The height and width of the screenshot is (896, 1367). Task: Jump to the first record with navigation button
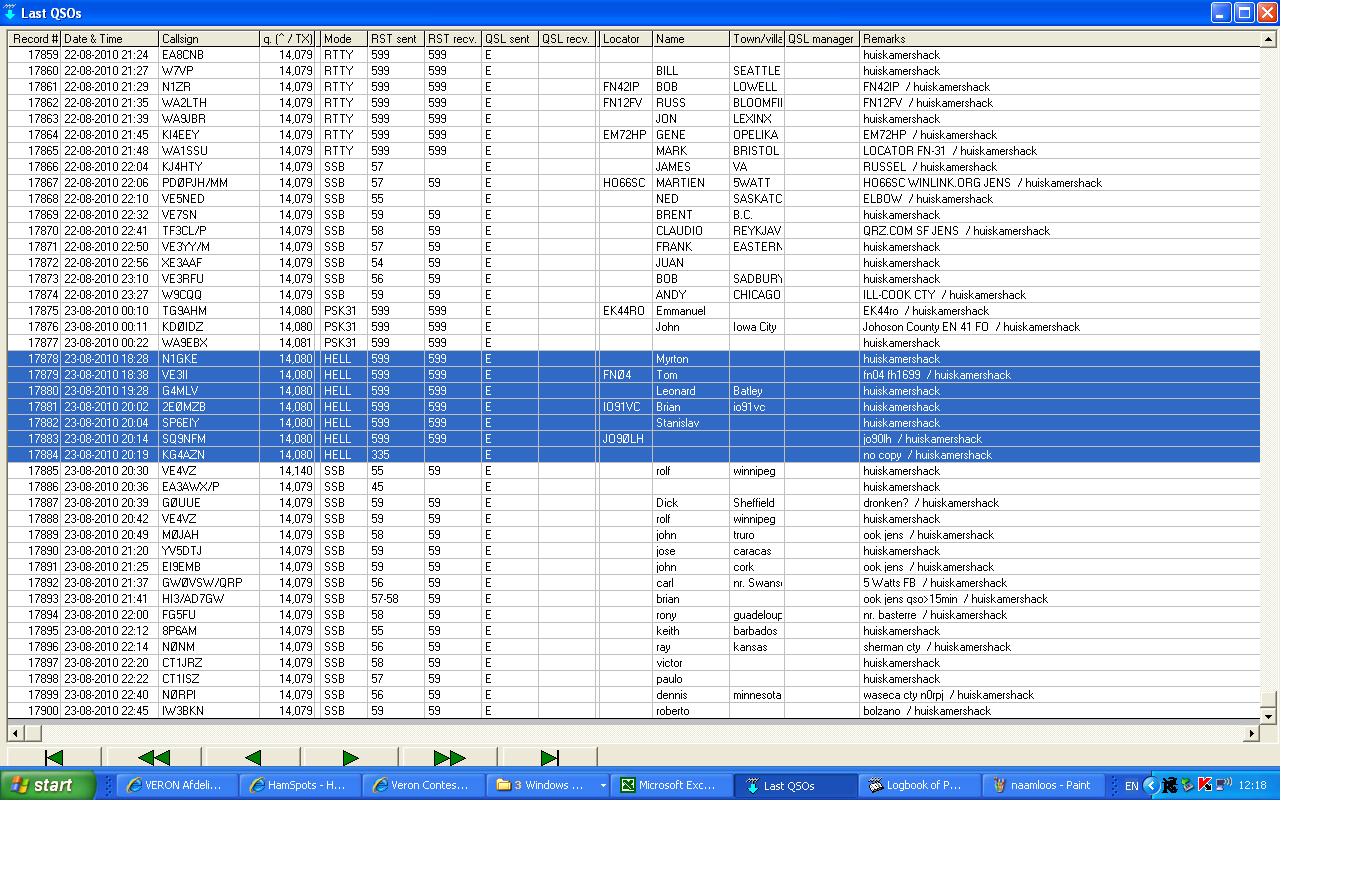pos(54,758)
